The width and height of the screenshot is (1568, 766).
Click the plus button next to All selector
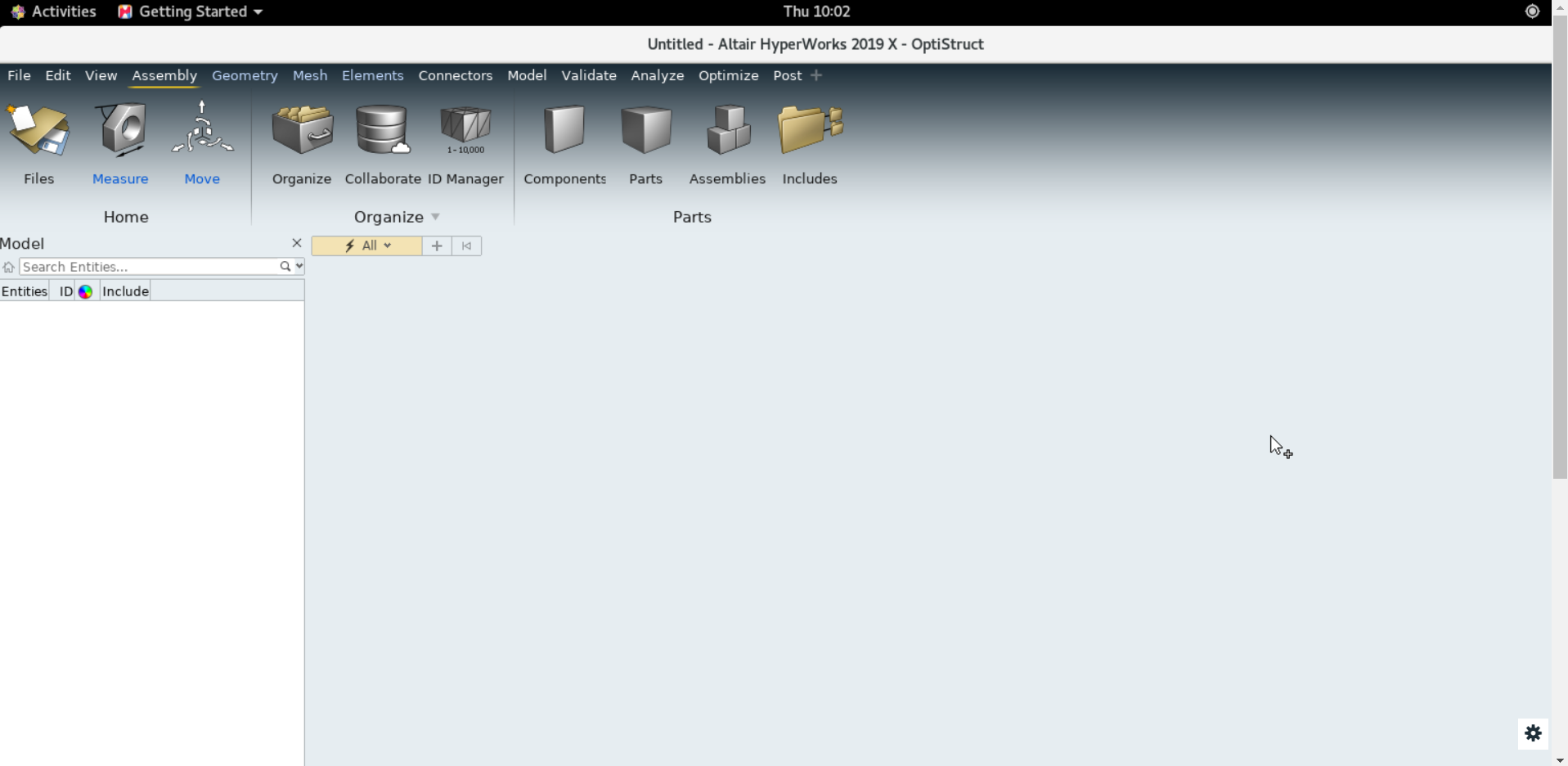coord(437,246)
